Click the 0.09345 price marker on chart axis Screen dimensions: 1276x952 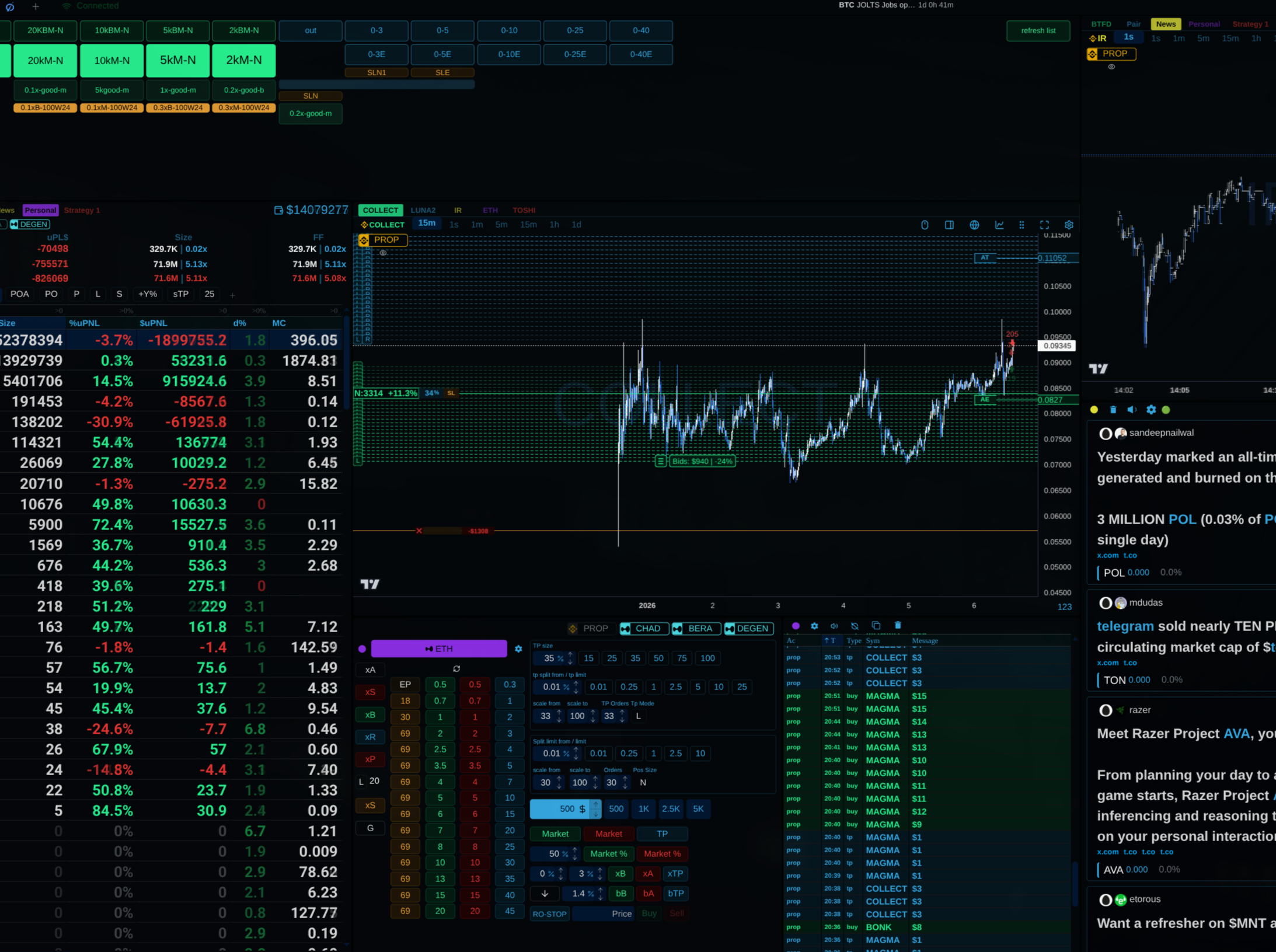[x=1057, y=346]
